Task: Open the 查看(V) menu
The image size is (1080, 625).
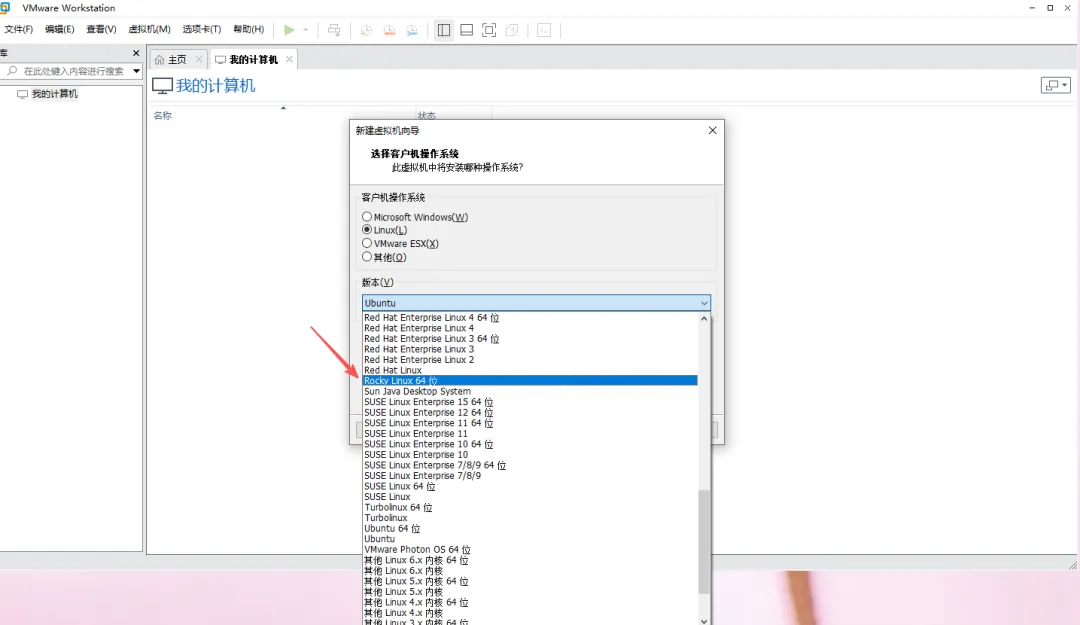Action: coord(101,29)
